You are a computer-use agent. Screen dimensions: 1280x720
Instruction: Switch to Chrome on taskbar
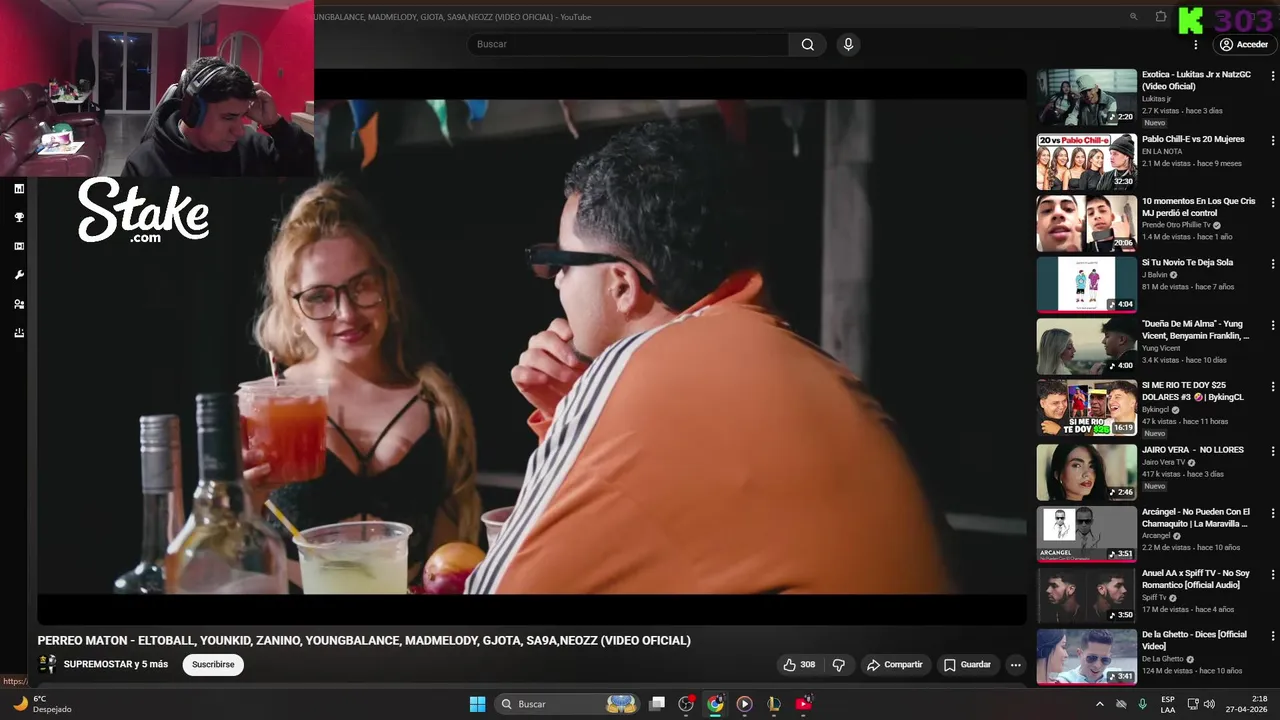point(715,704)
